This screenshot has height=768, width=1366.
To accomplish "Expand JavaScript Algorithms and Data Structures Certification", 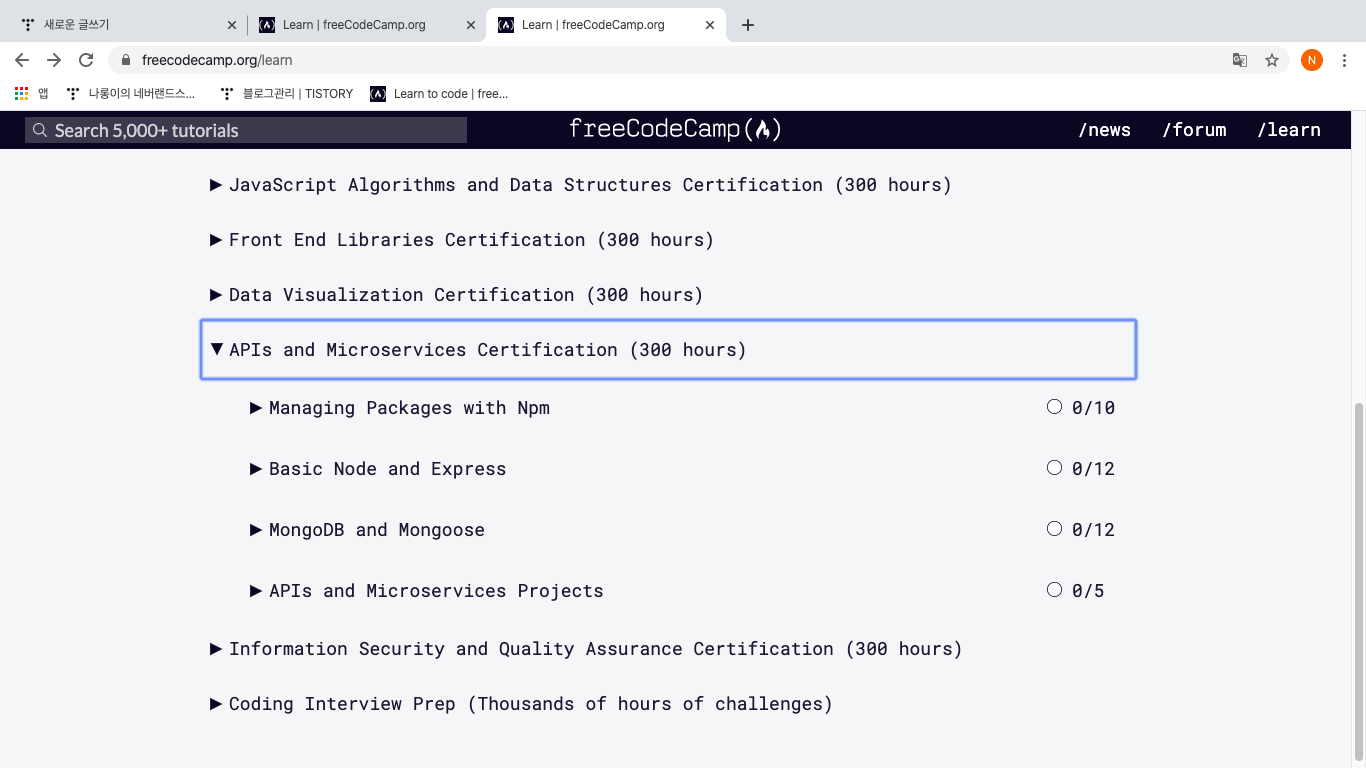I will pos(581,185).
